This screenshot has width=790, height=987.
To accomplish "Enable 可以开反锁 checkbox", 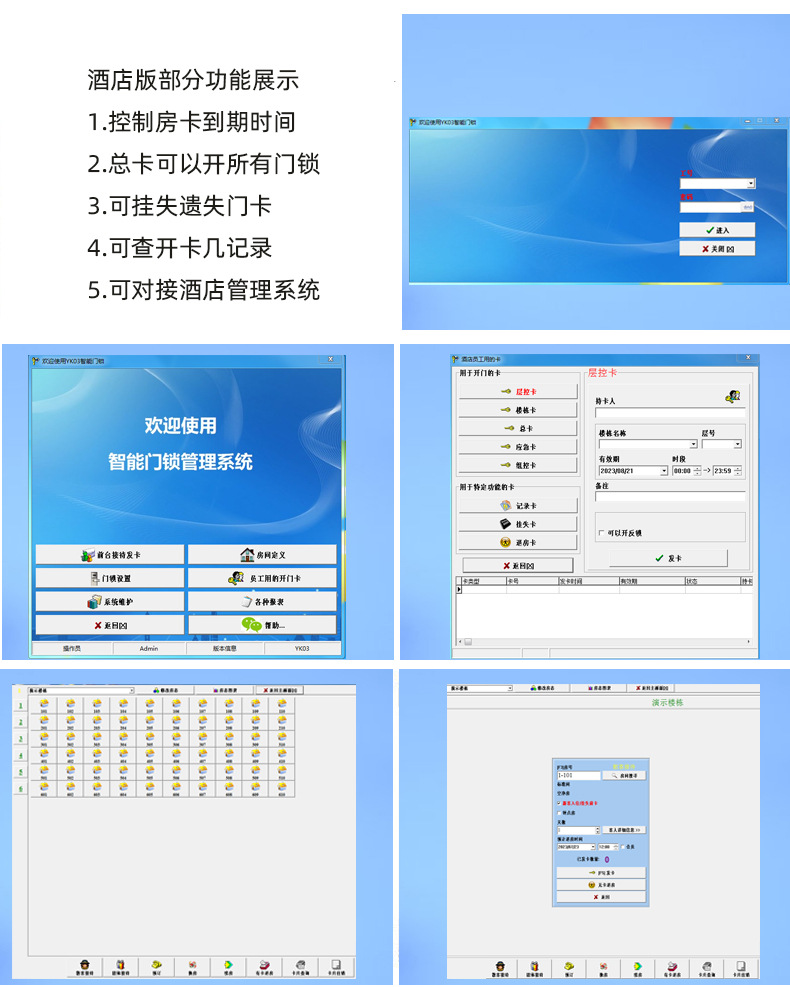I will click(601, 533).
